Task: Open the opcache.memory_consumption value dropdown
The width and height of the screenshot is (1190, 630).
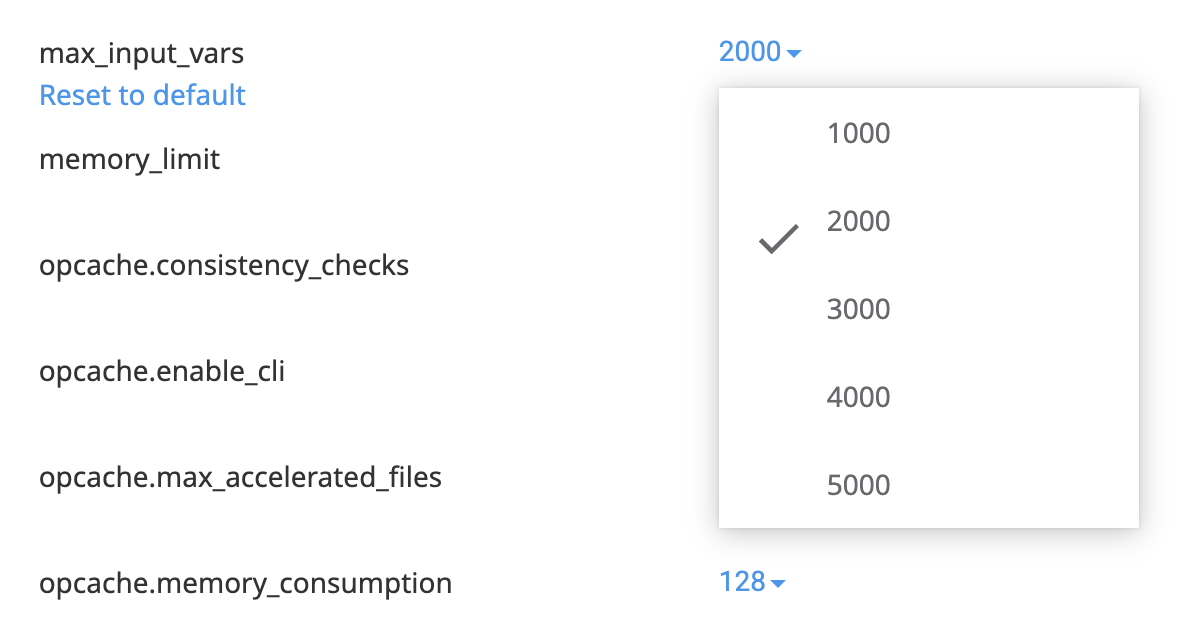Action: point(750,582)
